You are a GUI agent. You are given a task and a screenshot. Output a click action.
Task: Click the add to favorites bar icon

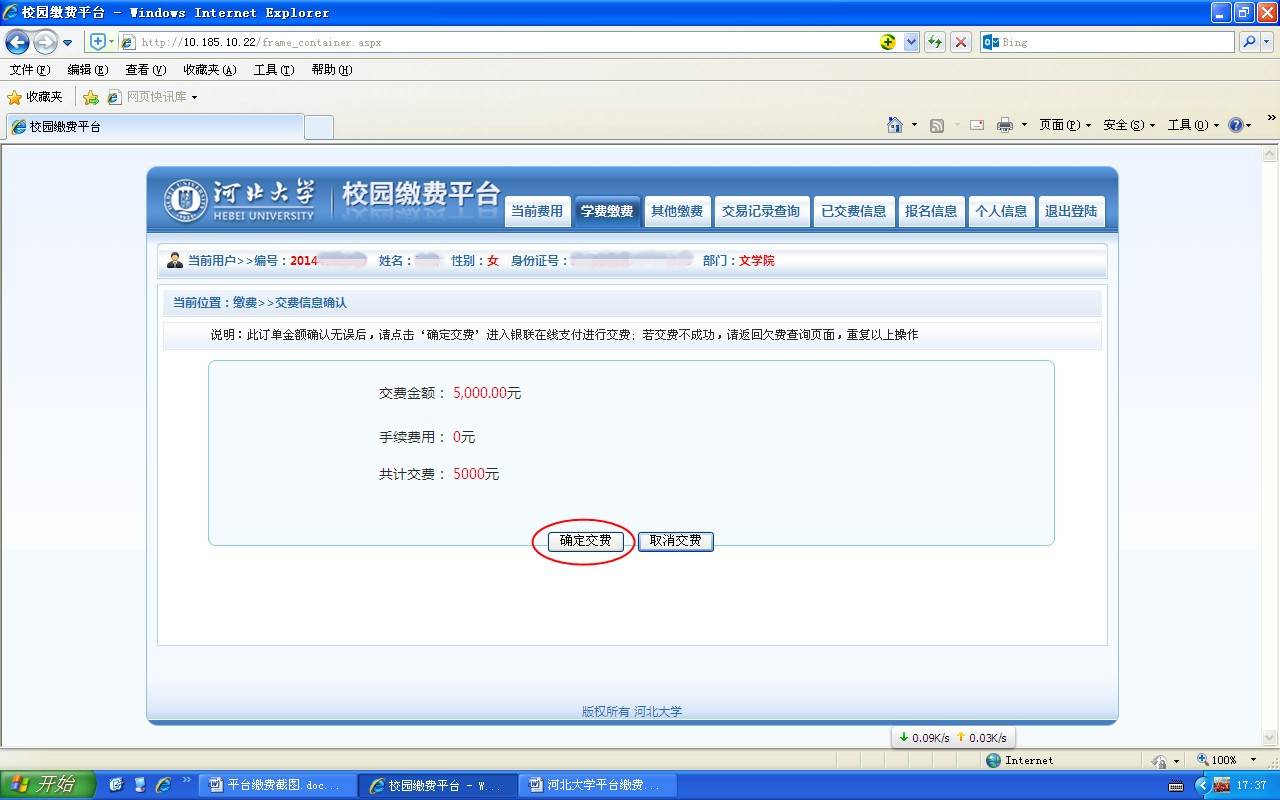(x=91, y=97)
